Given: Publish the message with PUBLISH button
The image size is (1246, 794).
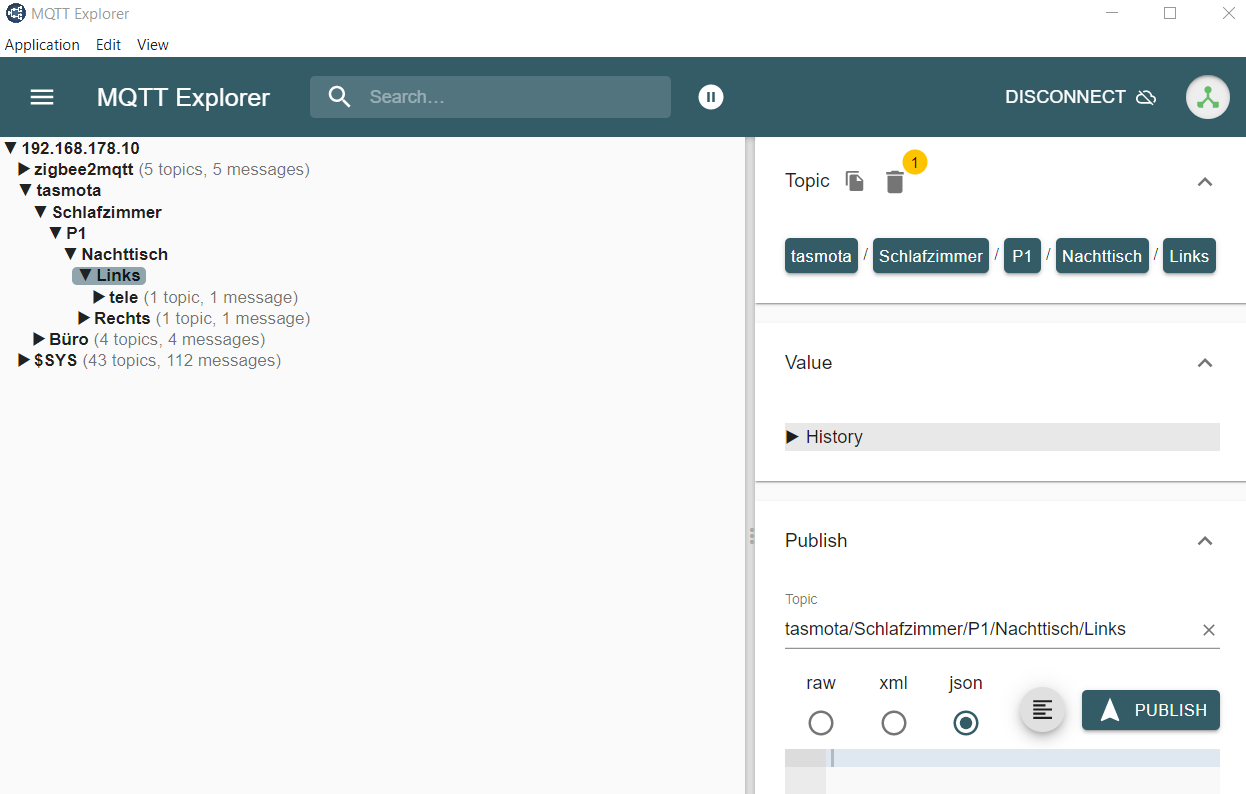Looking at the screenshot, I should click(1151, 710).
